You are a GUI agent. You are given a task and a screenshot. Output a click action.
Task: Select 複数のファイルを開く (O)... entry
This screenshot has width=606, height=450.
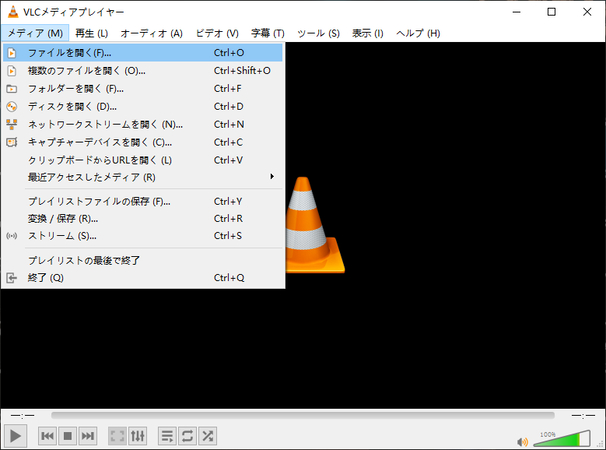[x=143, y=71]
